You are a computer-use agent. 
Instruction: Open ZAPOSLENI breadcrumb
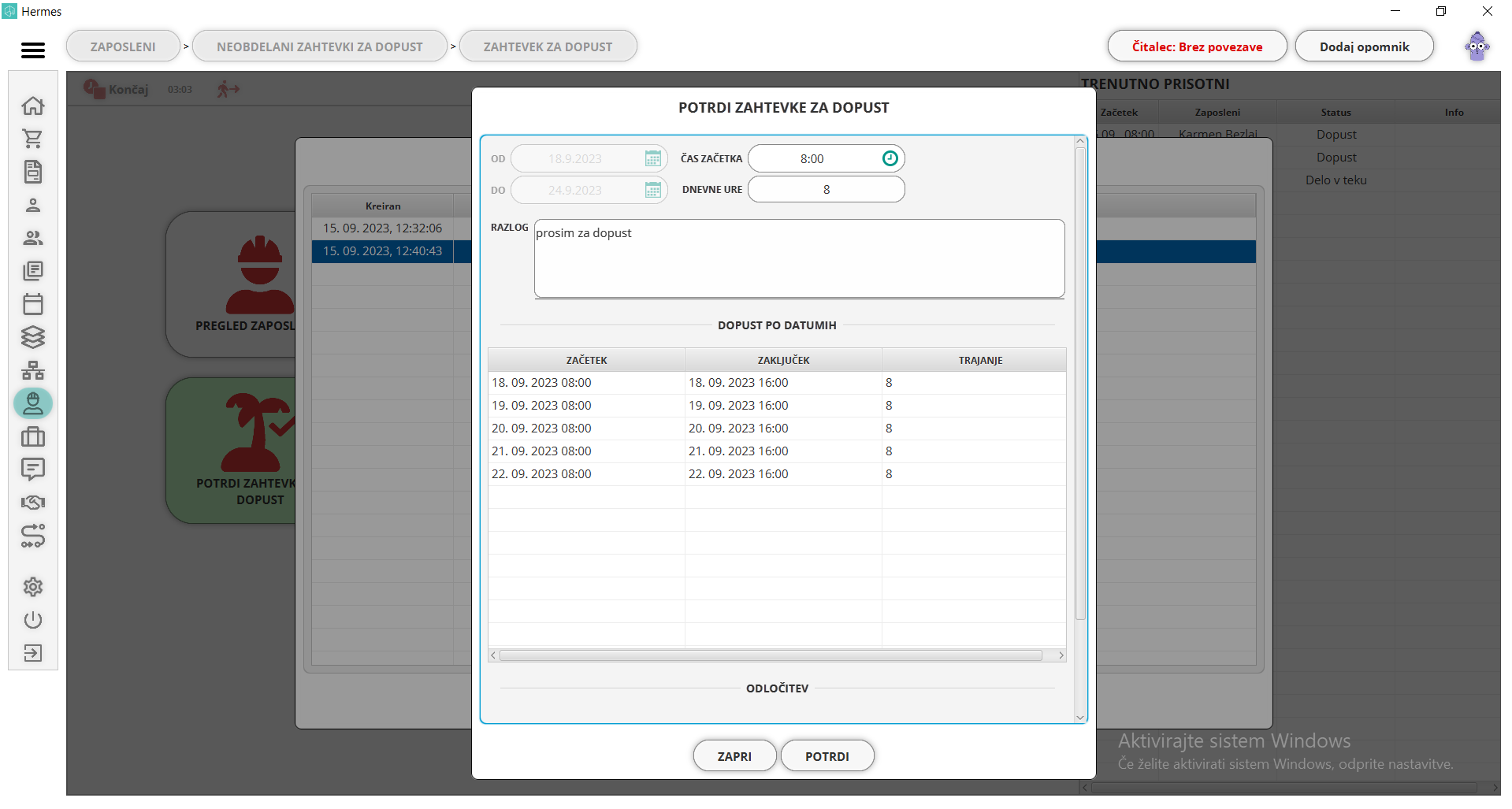[123, 46]
